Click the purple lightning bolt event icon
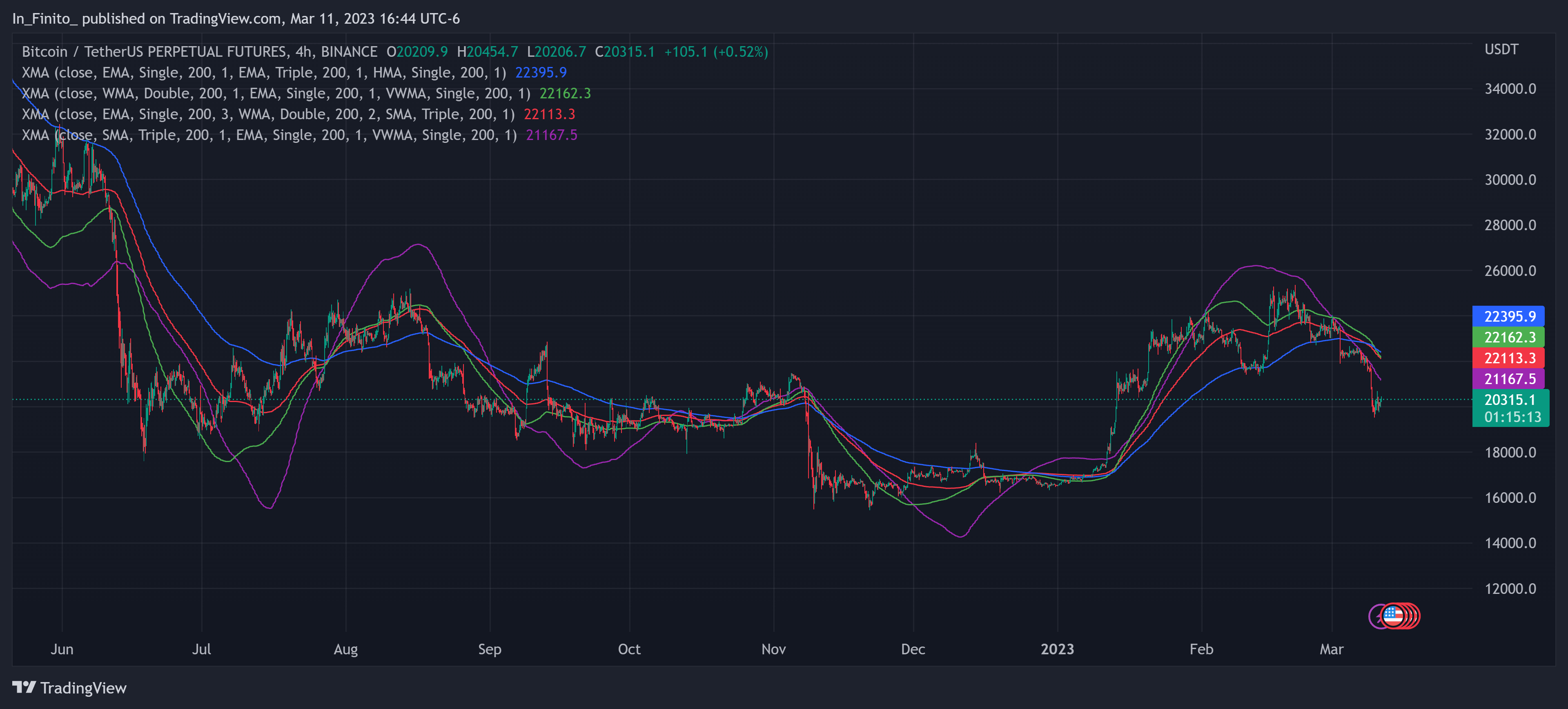 pos(1374,616)
